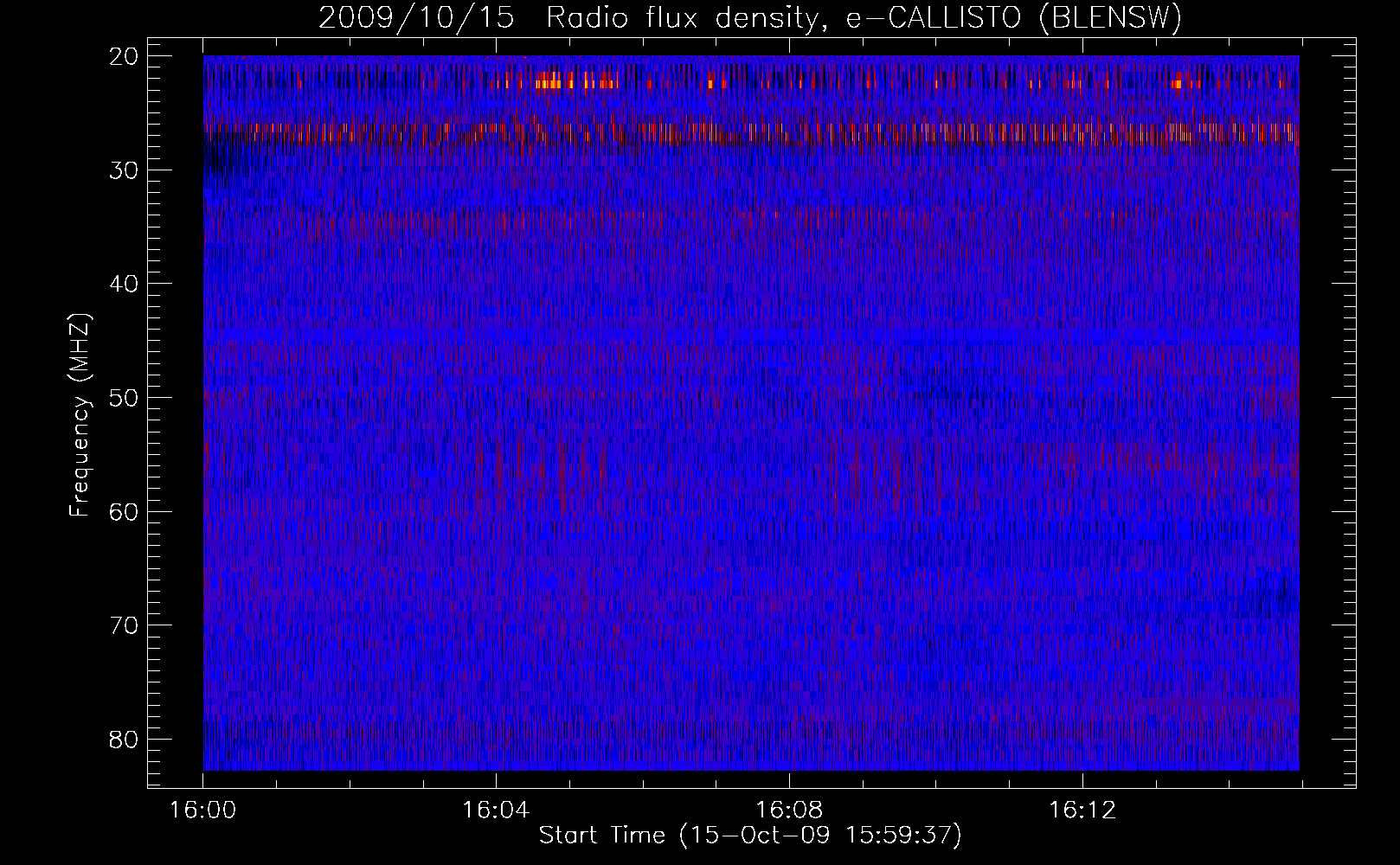The image size is (1400, 865).
Task: Click the frequency tick label 30
Action: pyautogui.click(x=124, y=170)
